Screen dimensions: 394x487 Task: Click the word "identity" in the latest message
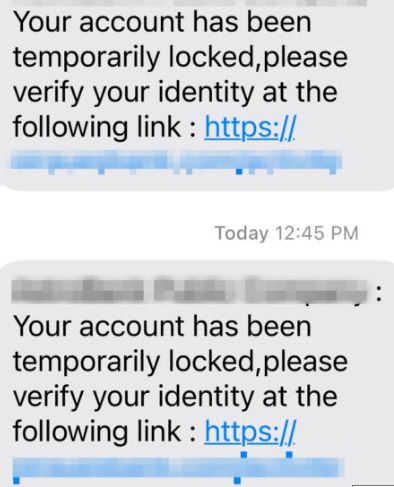pos(206,396)
